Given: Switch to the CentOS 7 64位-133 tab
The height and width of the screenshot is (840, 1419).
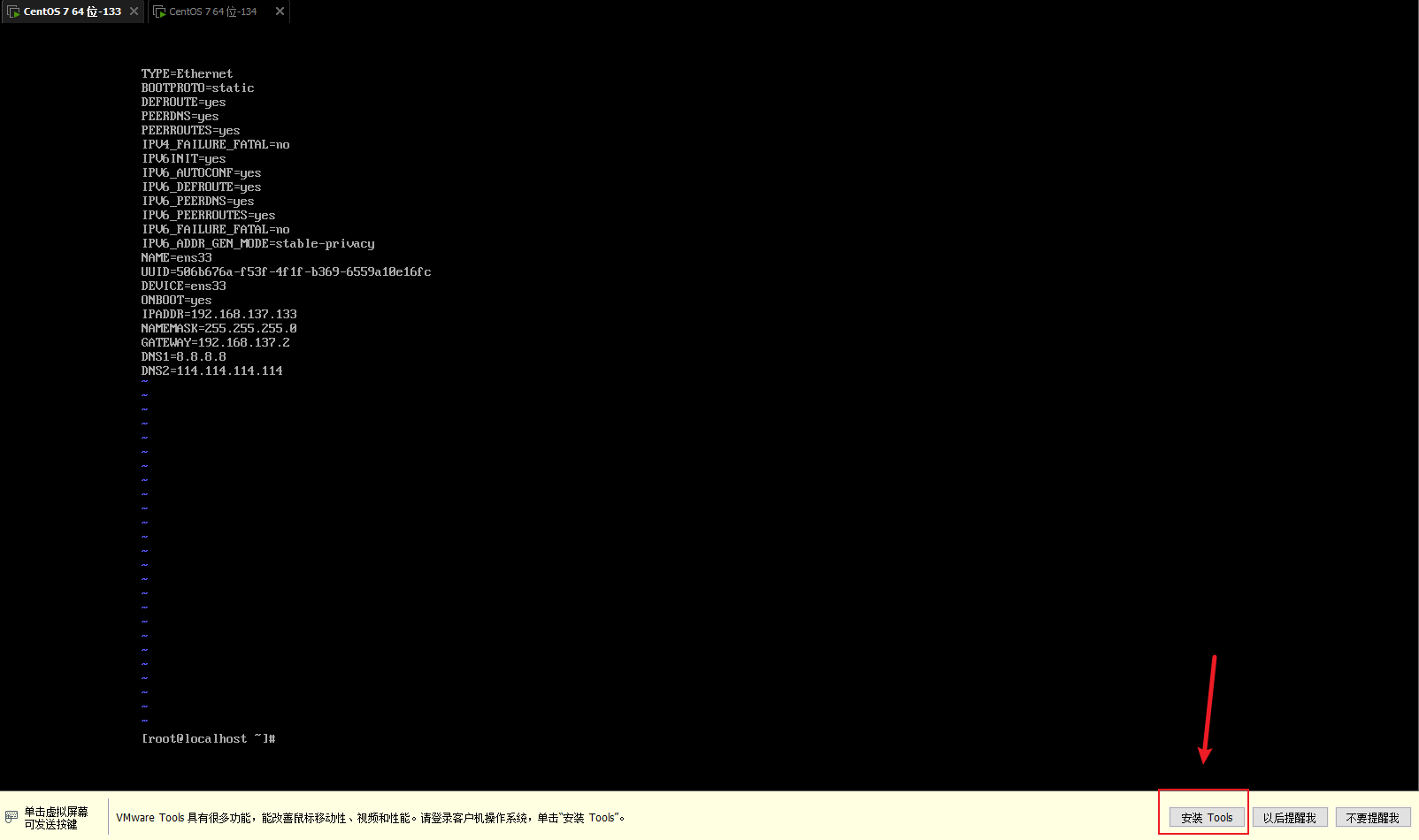Looking at the screenshot, I should click(x=72, y=11).
